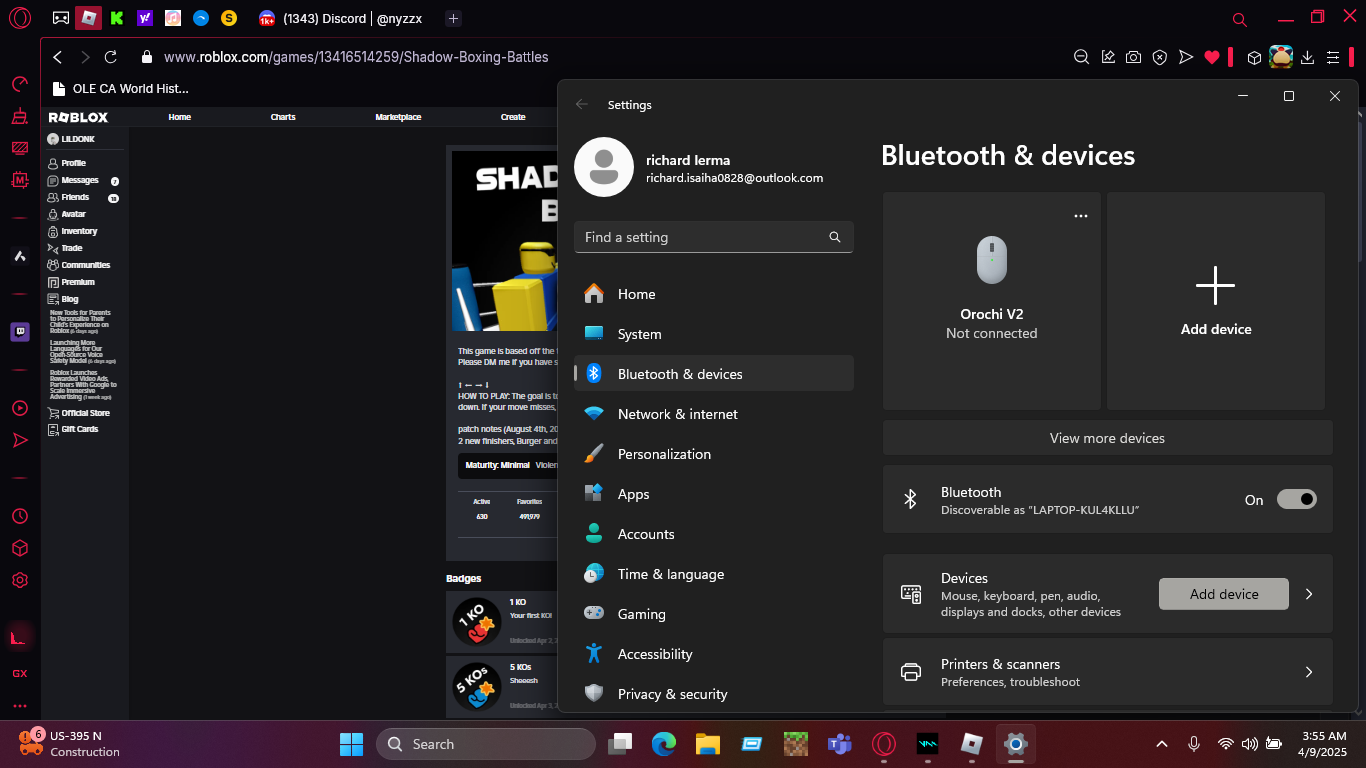Click the Roblox URL address bar
This screenshot has height=768, width=1366.
click(x=356, y=57)
